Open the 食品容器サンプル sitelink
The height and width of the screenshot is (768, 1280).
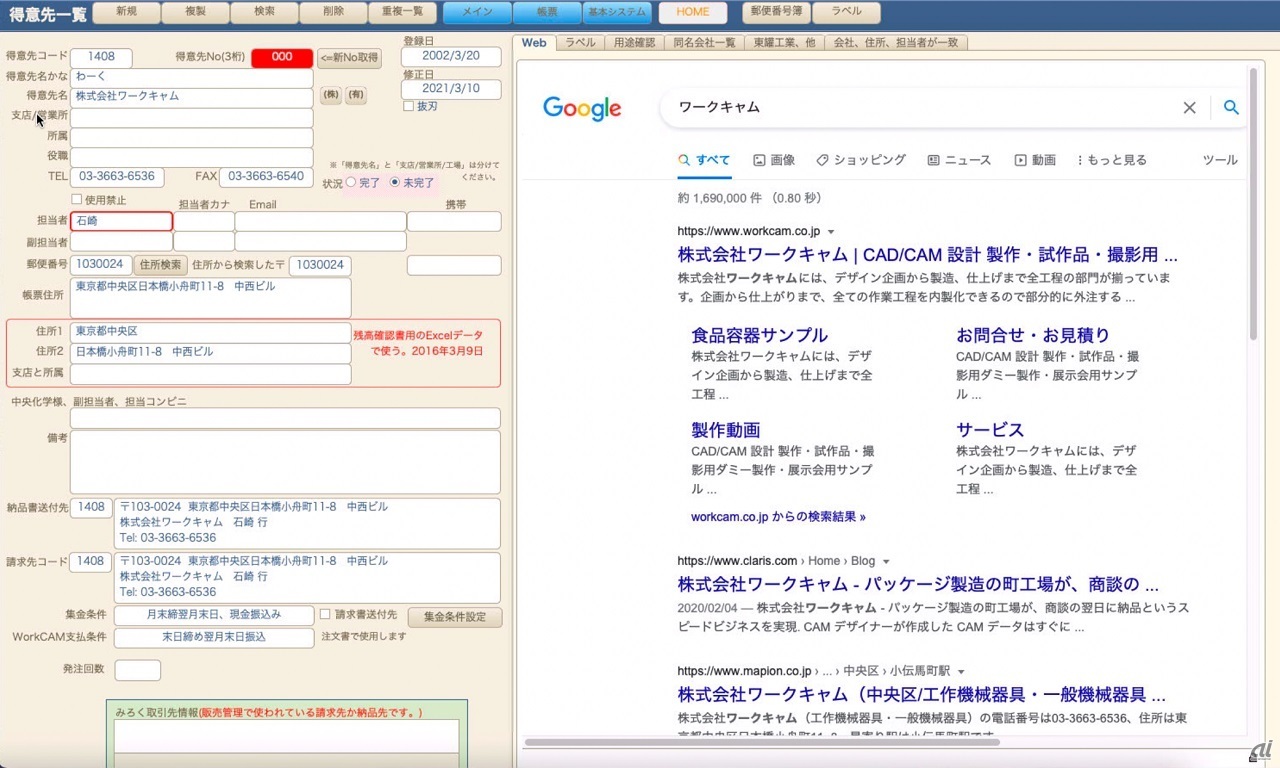click(x=759, y=335)
